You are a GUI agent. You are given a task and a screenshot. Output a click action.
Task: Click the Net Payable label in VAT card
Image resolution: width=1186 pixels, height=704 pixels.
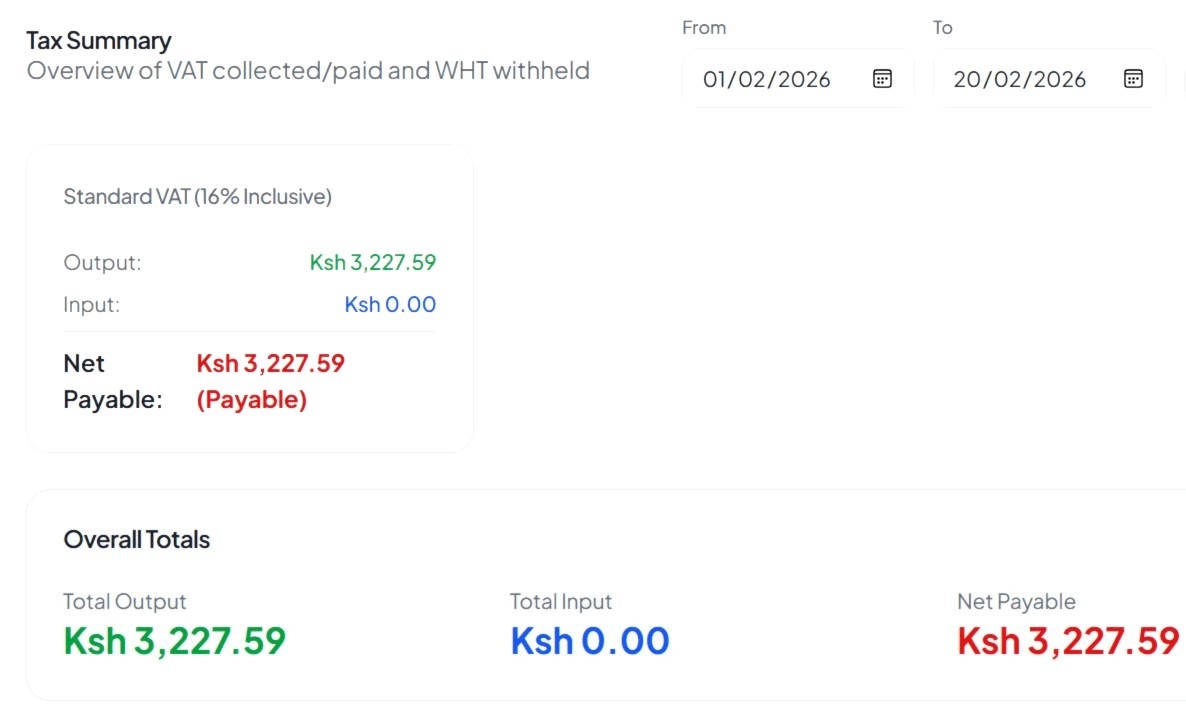(105, 381)
